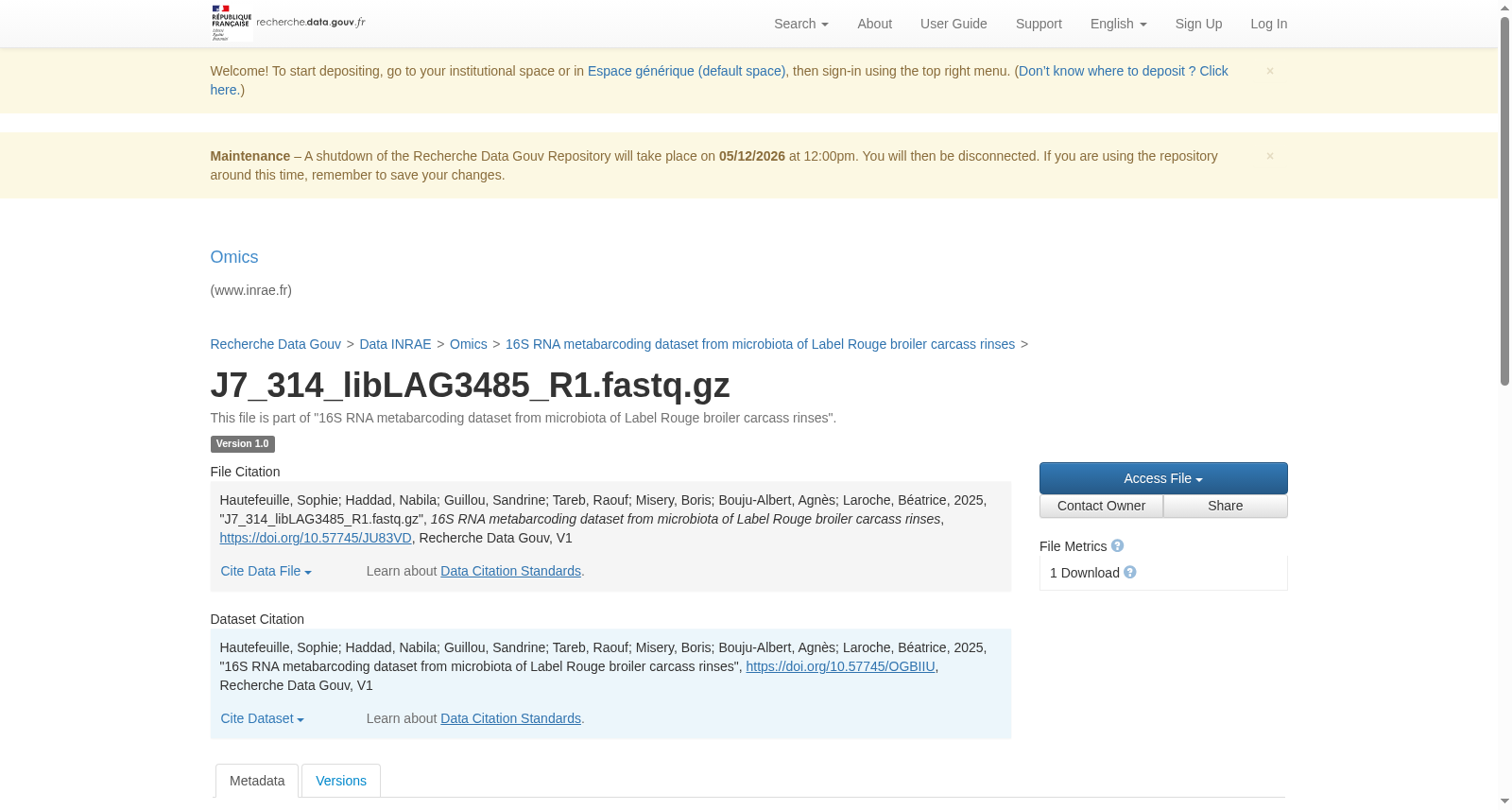Go to Recherche Data Gouv breadcrumb

click(275, 344)
